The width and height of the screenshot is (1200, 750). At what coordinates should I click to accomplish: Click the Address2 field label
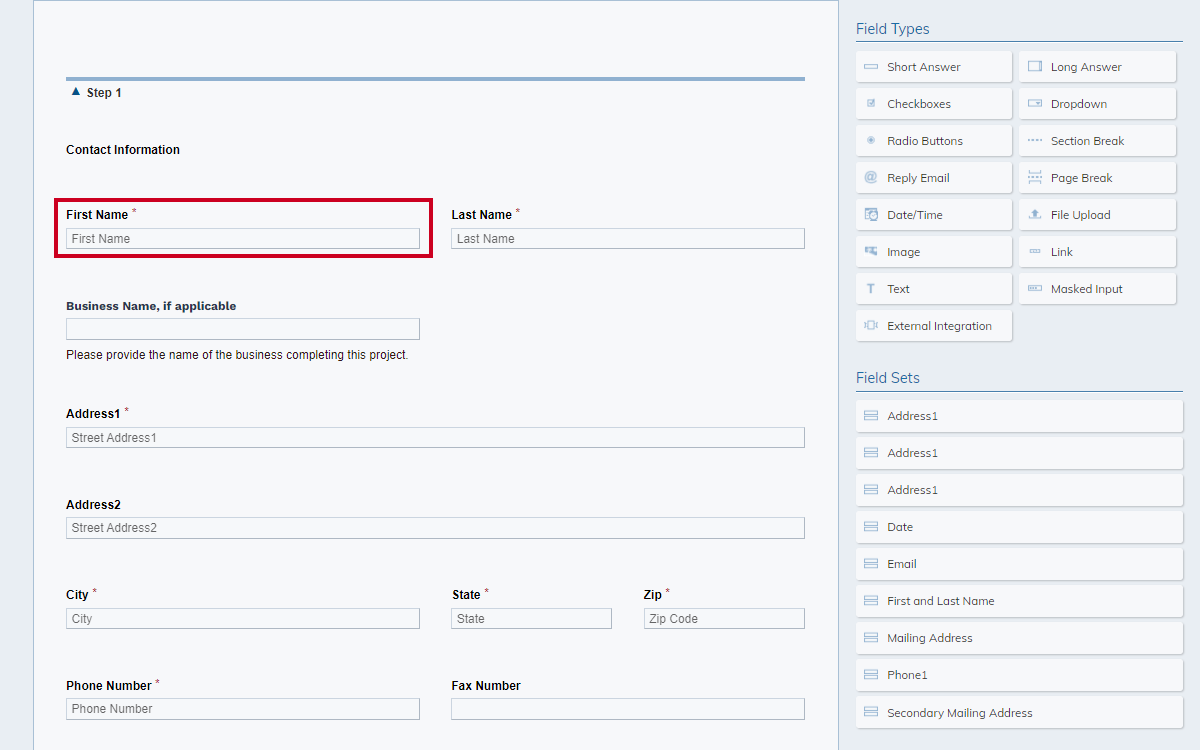93,505
